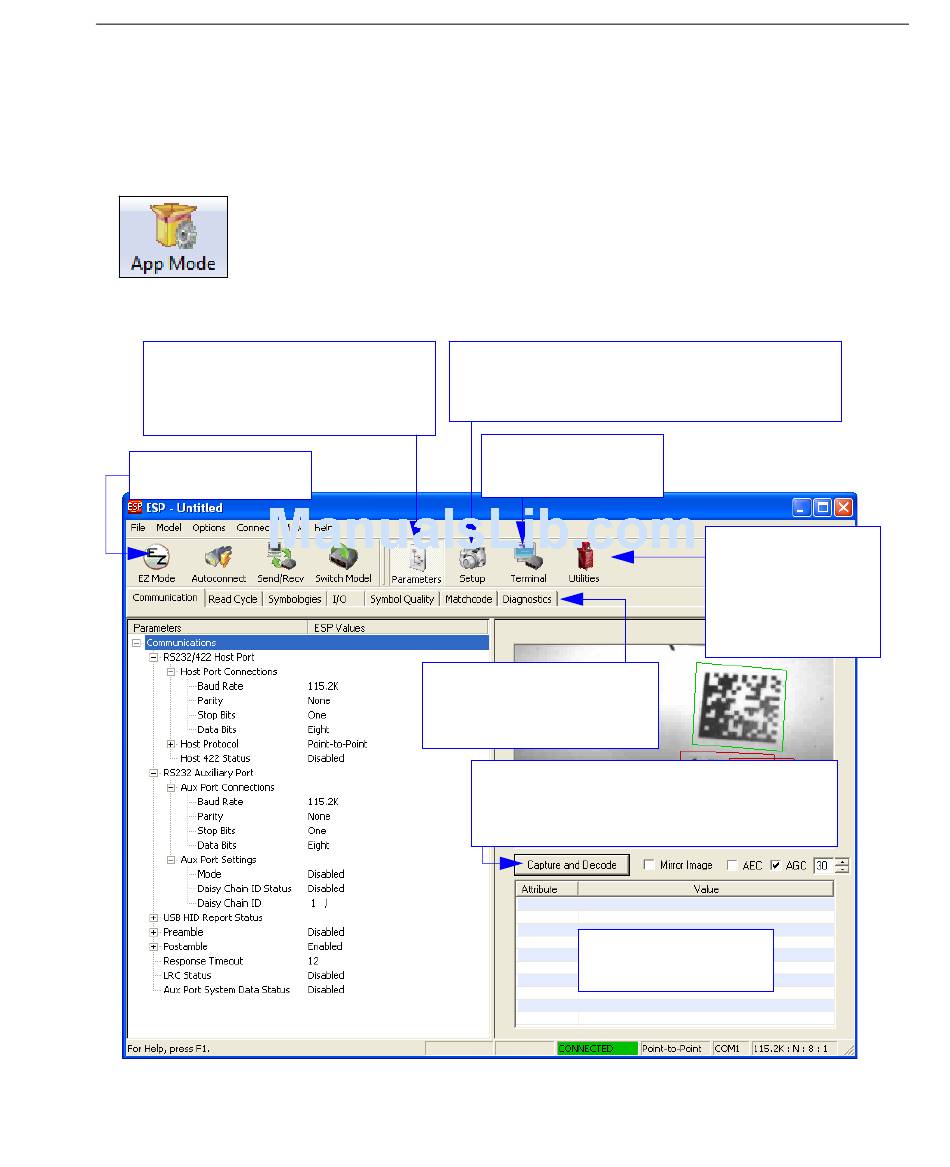
Task: Open the Parameters view
Action: point(416,565)
